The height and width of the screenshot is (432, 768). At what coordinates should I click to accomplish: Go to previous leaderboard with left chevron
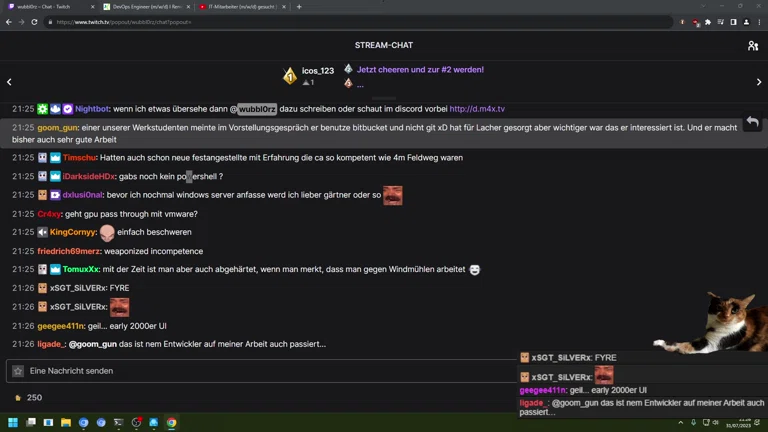9,82
